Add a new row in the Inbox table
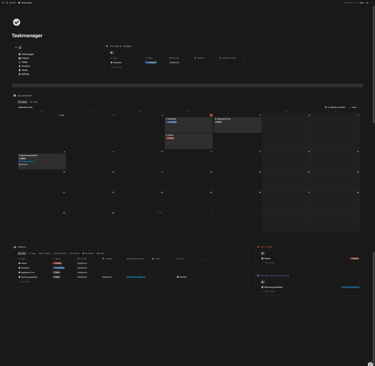 pos(24,282)
